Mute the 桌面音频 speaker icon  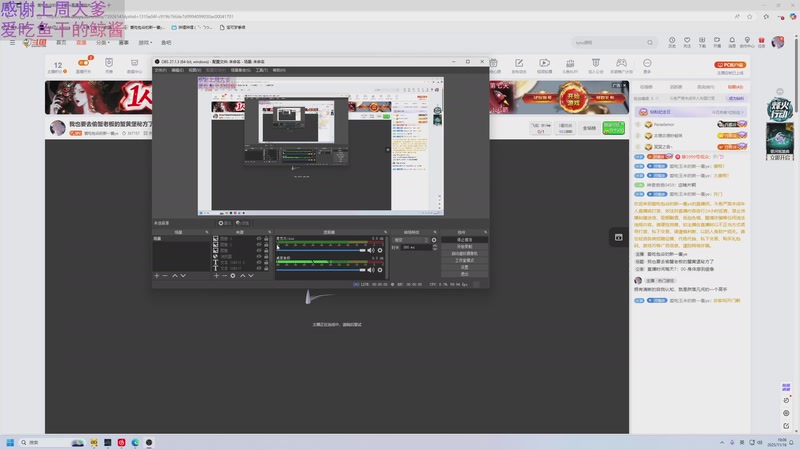click(x=371, y=270)
